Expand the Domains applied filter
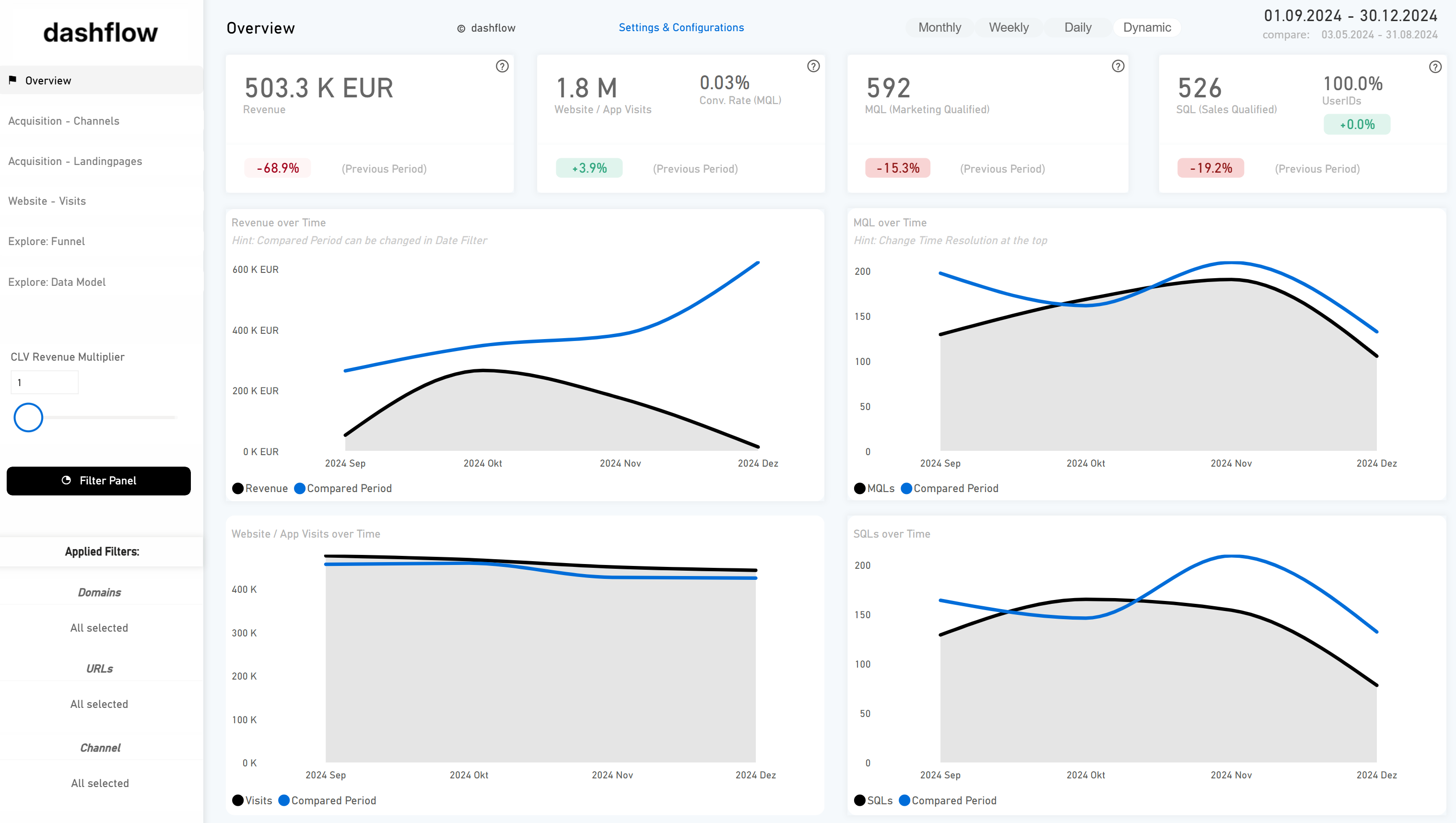 tap(99, 592)
